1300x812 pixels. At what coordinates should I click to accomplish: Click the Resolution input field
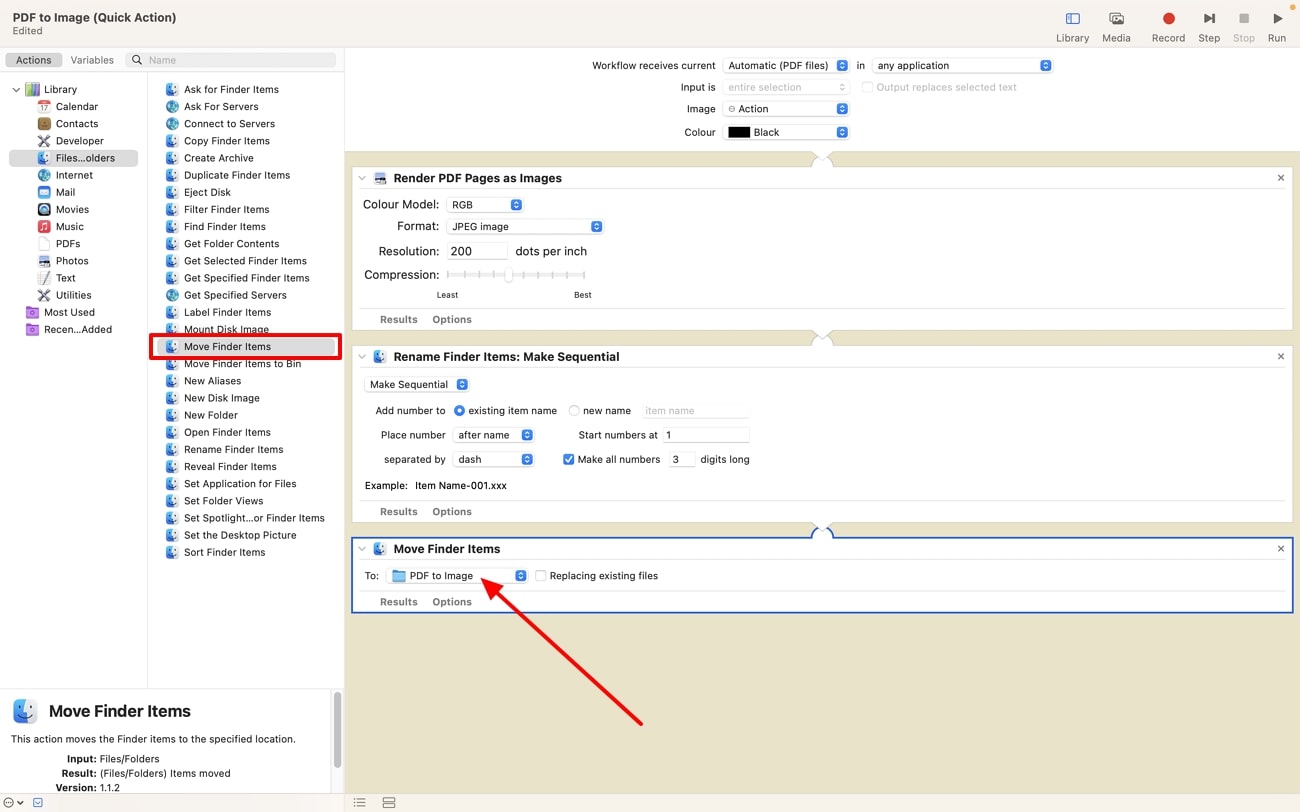pyautogui.click(x=478, y=252)
